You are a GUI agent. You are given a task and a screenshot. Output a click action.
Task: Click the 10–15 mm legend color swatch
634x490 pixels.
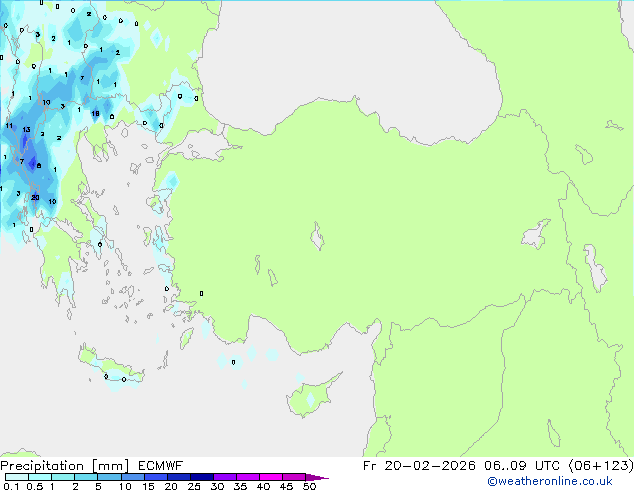[x=132, y=477]
